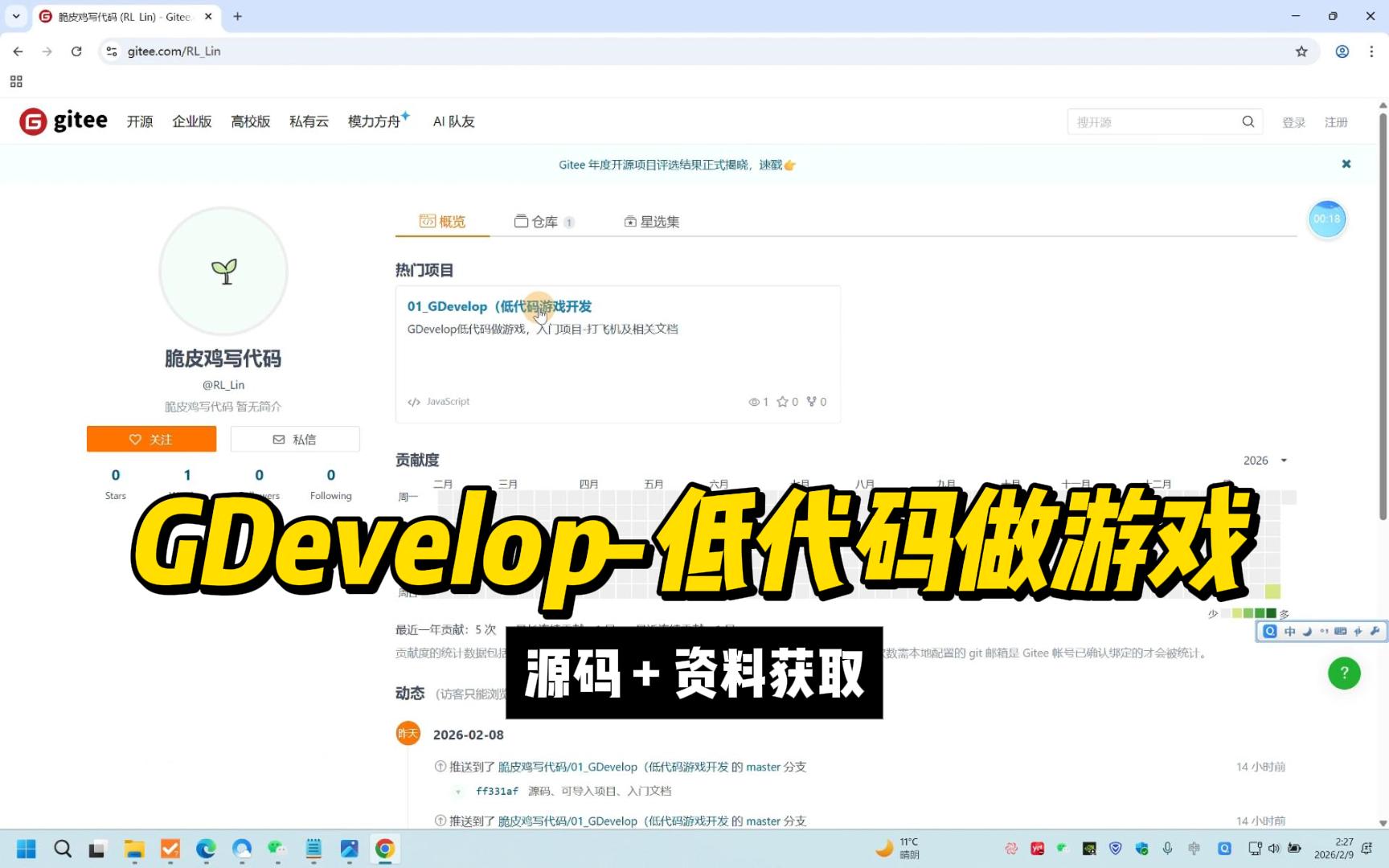Click the JavaScript language label

coord(448,401)
